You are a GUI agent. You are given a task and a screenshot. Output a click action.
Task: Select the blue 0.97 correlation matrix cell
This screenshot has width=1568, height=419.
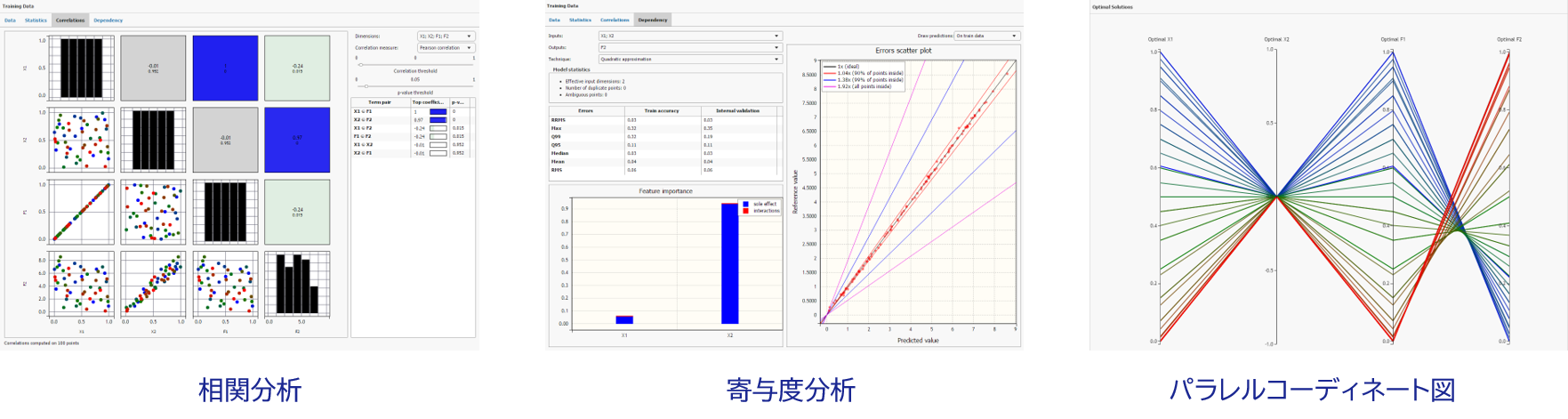click(297, 138)
